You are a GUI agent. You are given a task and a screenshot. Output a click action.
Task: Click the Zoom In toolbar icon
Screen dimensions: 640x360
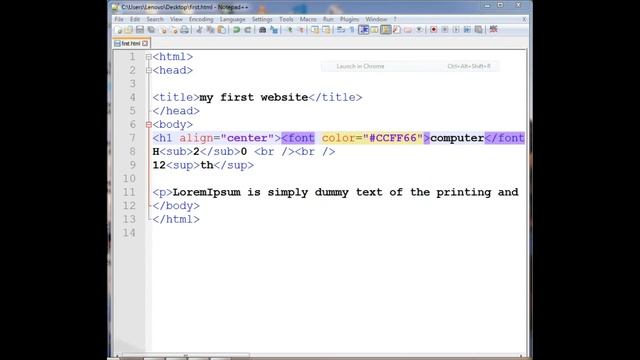[289, 30]
